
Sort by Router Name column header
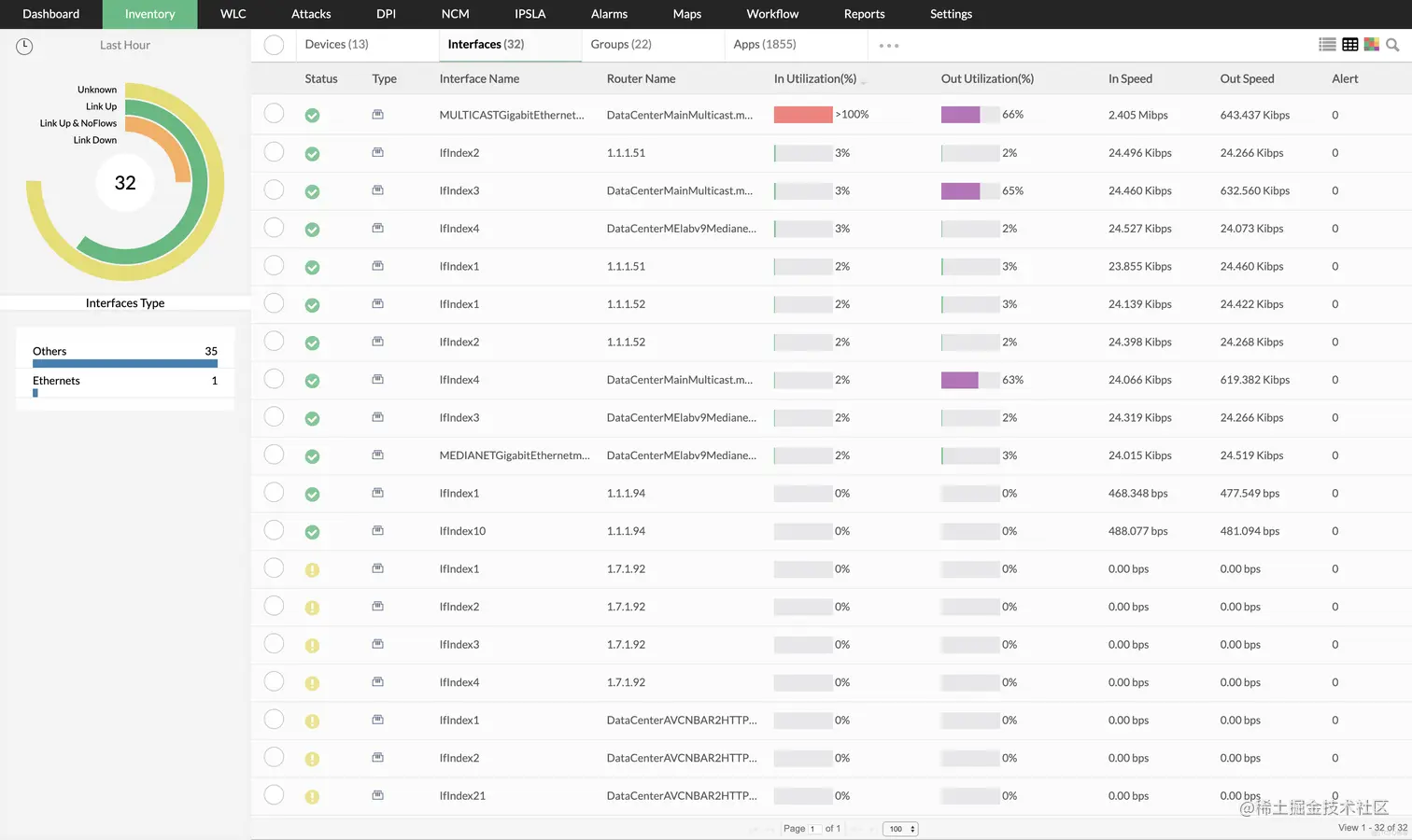(641, 79)
